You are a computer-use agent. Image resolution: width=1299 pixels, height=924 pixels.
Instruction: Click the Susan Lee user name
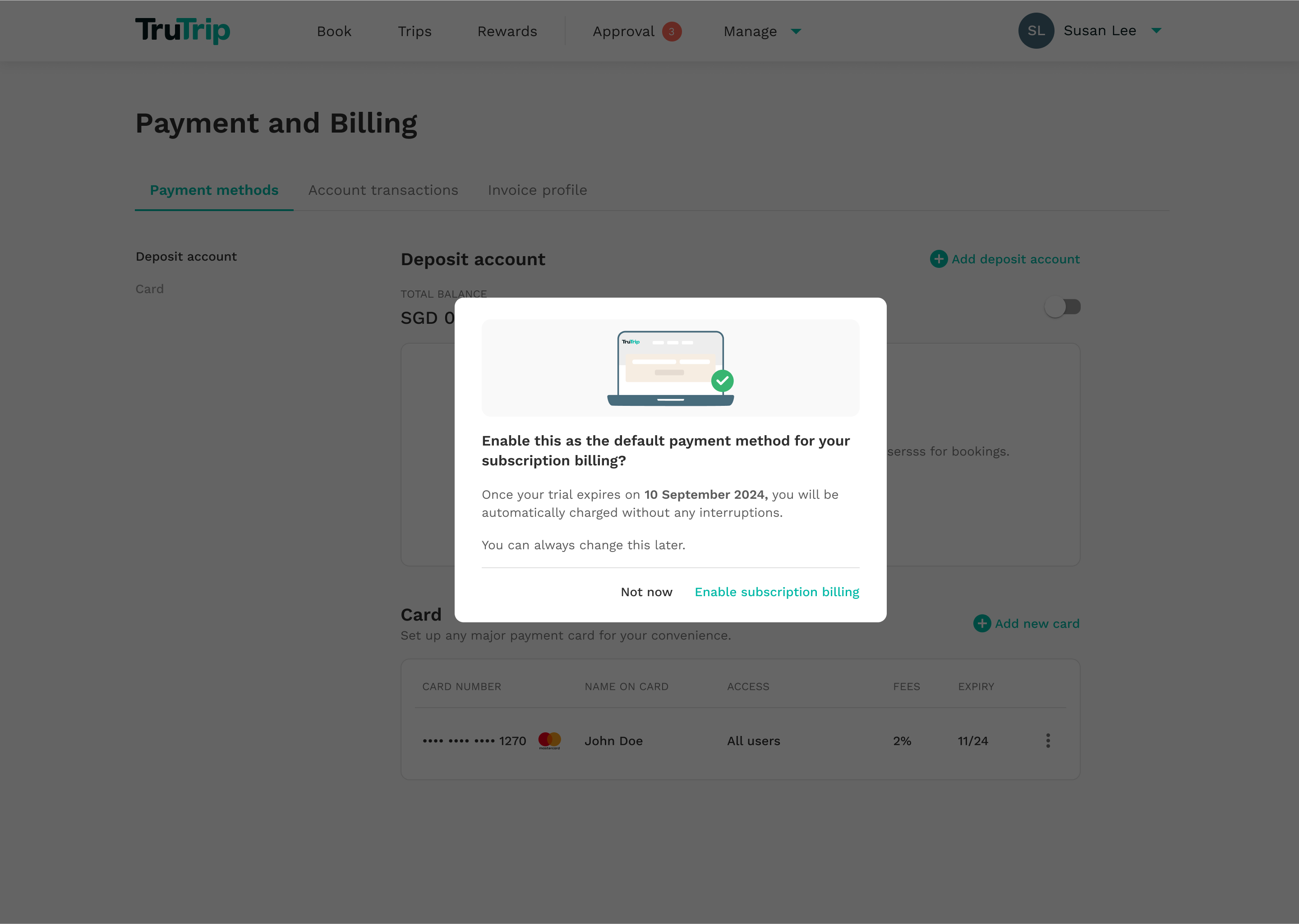click(x=1100, y=31)
